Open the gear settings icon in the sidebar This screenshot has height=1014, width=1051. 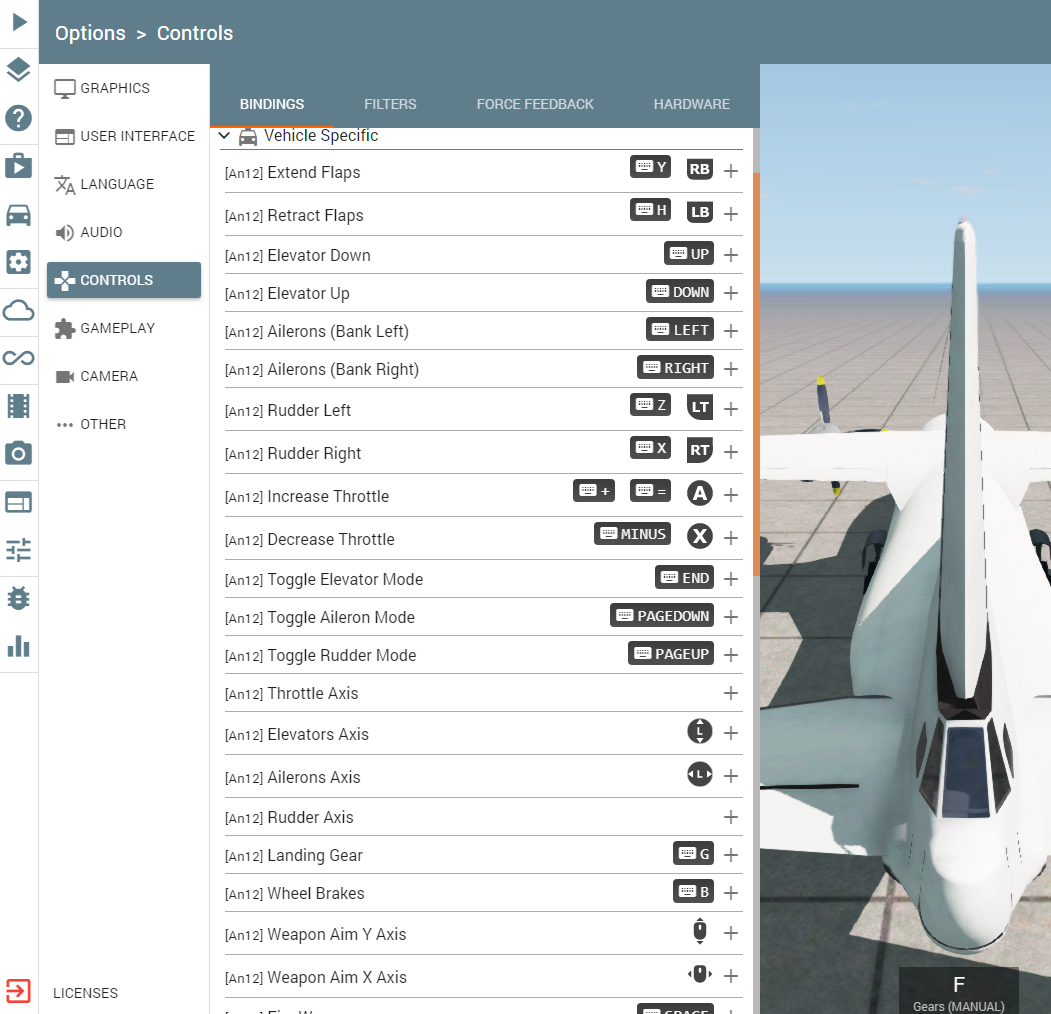coord(19,262)
